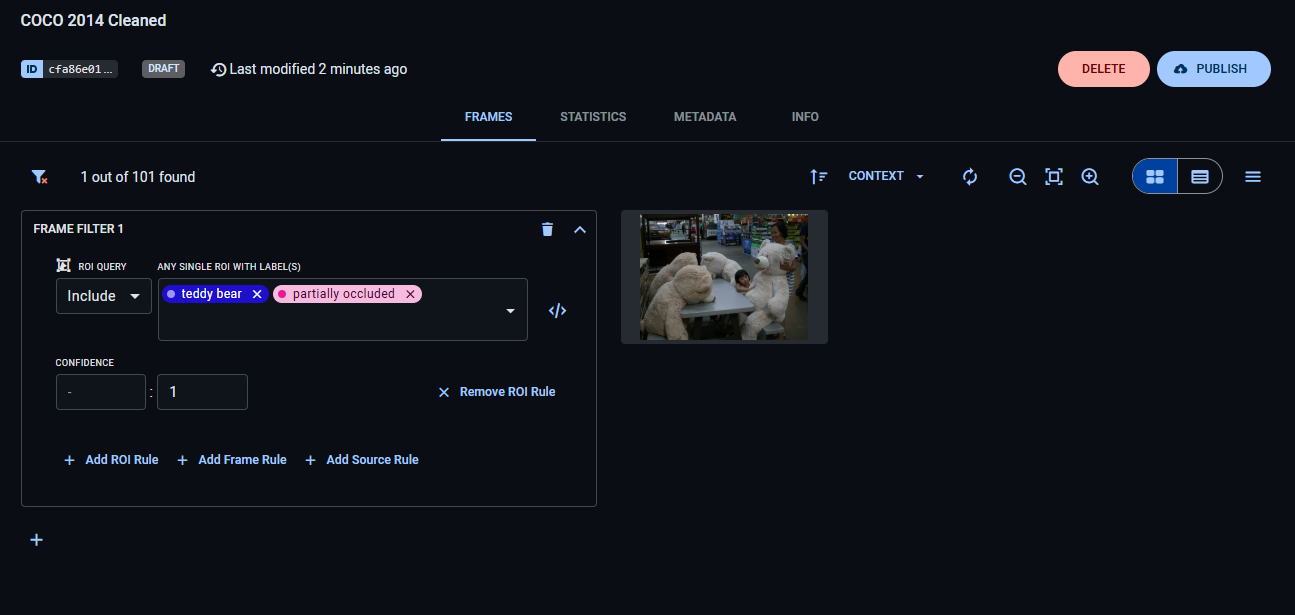The width and height of the screenshot is (1295, 615).
Task: Switch to grid view mode
Action: (1155, 177)
